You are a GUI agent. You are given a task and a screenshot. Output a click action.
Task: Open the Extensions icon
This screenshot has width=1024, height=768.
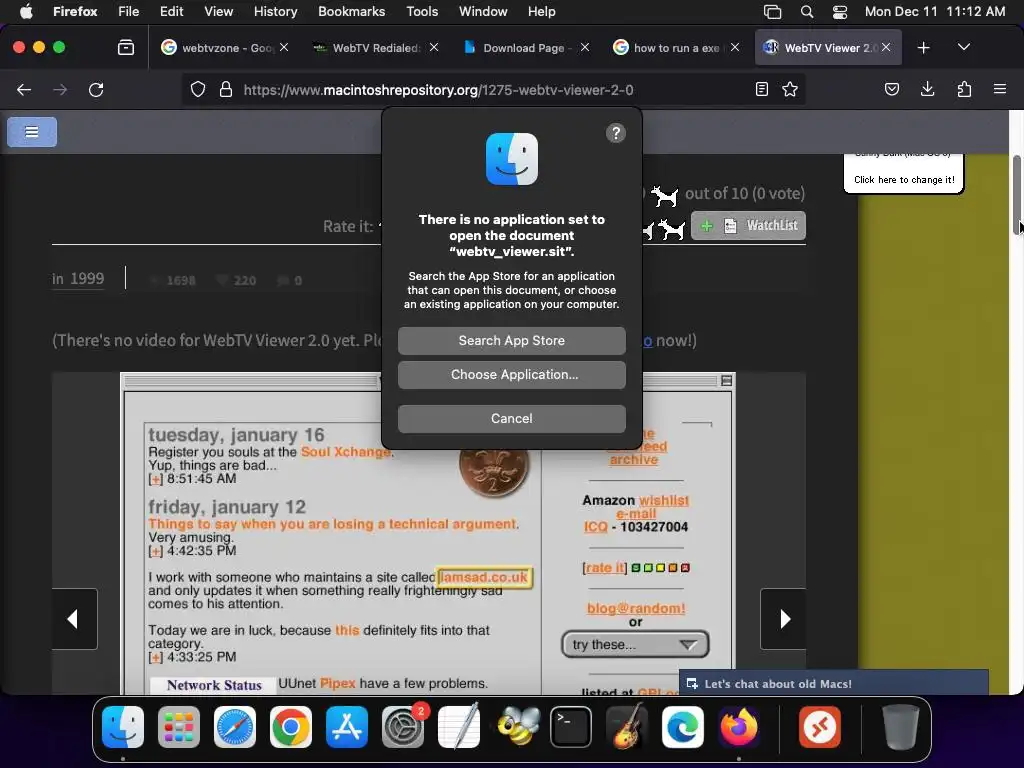tap(964, 89)
